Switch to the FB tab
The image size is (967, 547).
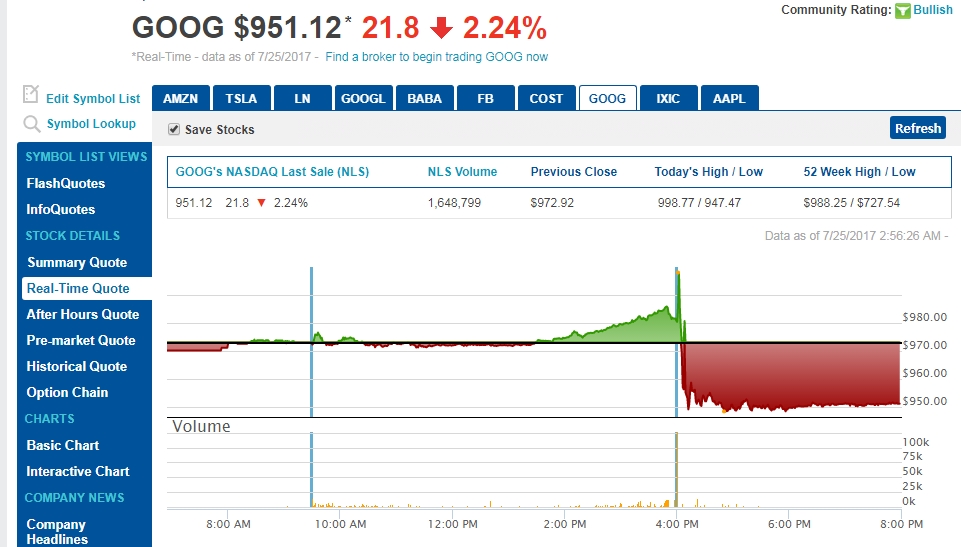(x=485, y=98)
